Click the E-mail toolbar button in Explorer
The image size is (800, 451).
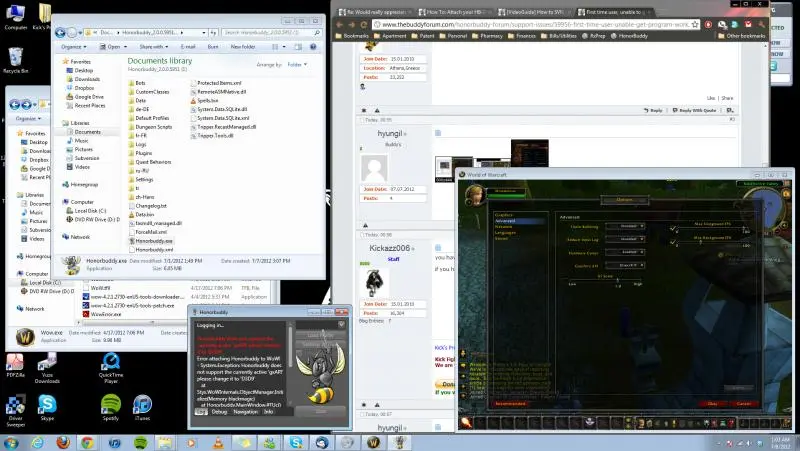click(188, 47)
